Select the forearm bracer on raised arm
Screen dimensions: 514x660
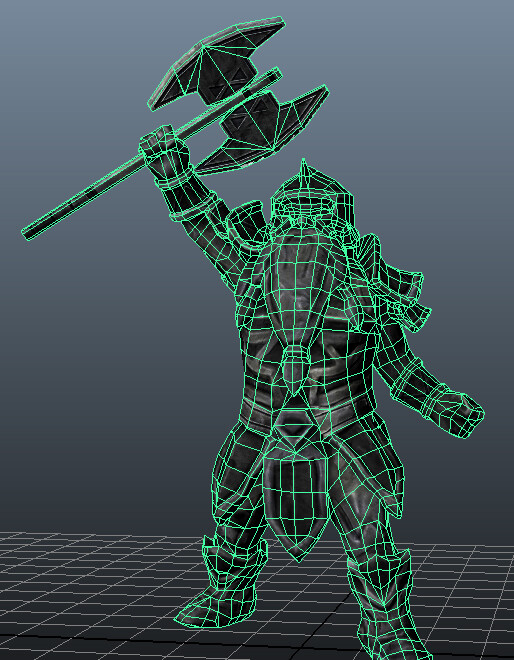[192, 202]
